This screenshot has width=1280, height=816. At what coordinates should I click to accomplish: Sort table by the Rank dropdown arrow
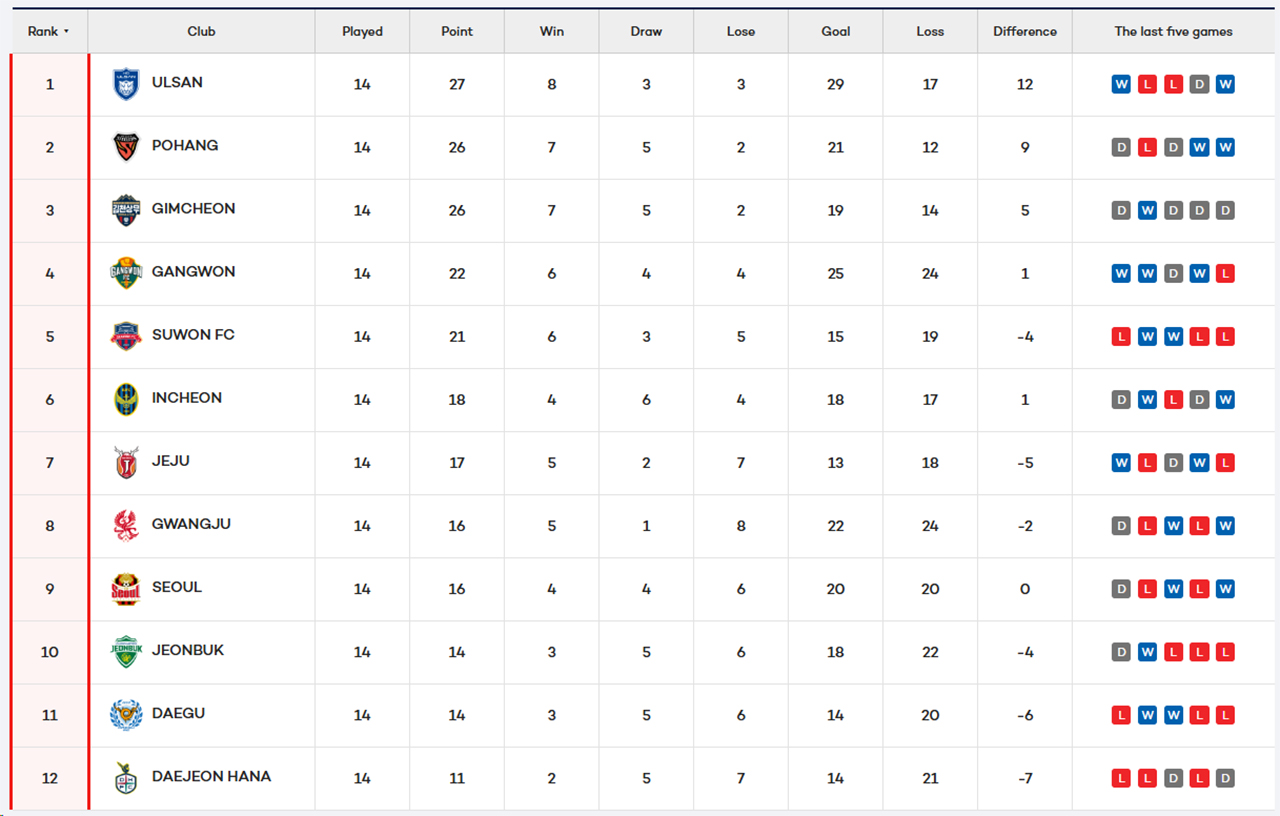click(x=66, y=32)
